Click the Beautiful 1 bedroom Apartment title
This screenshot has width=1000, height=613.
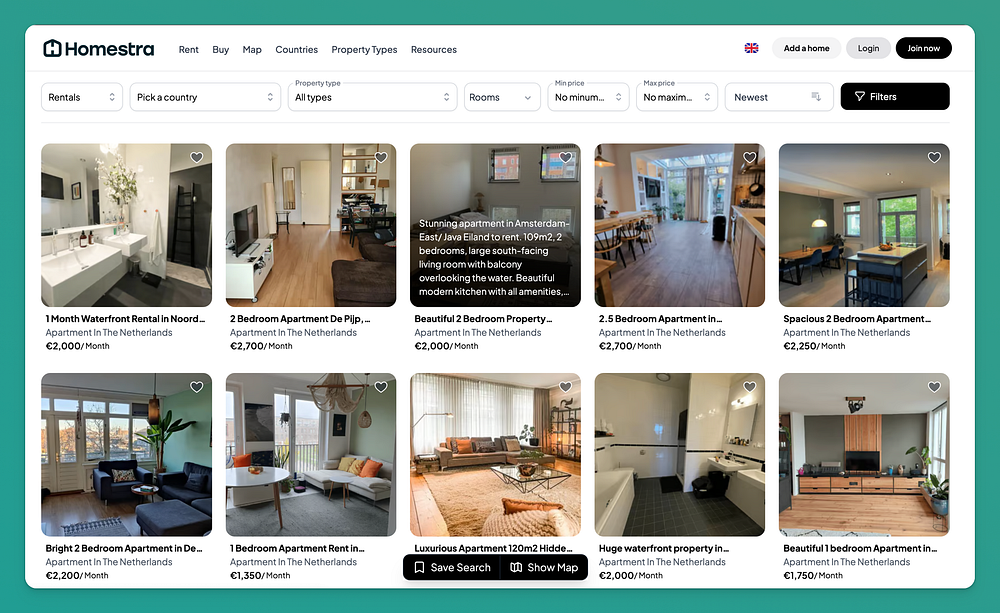pos(860,549)
